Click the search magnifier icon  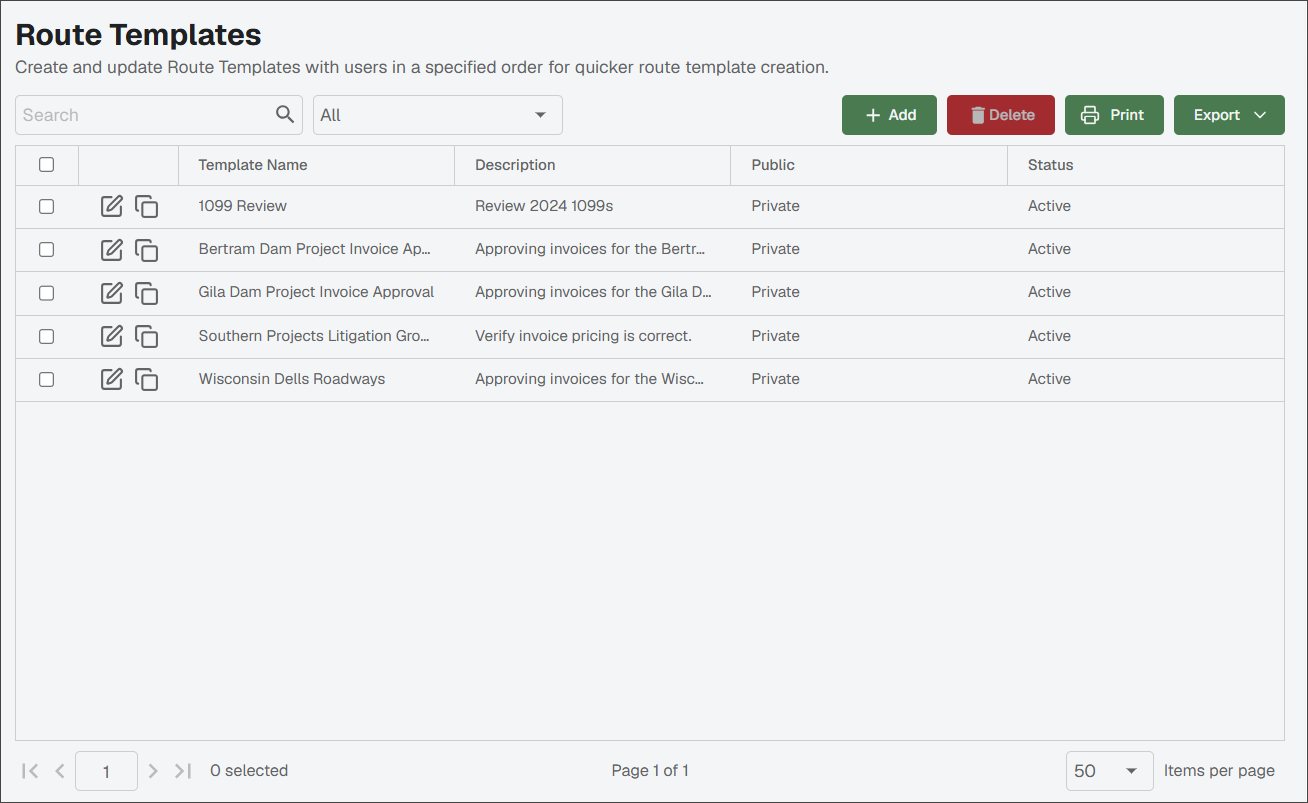(x=285, y=115)
